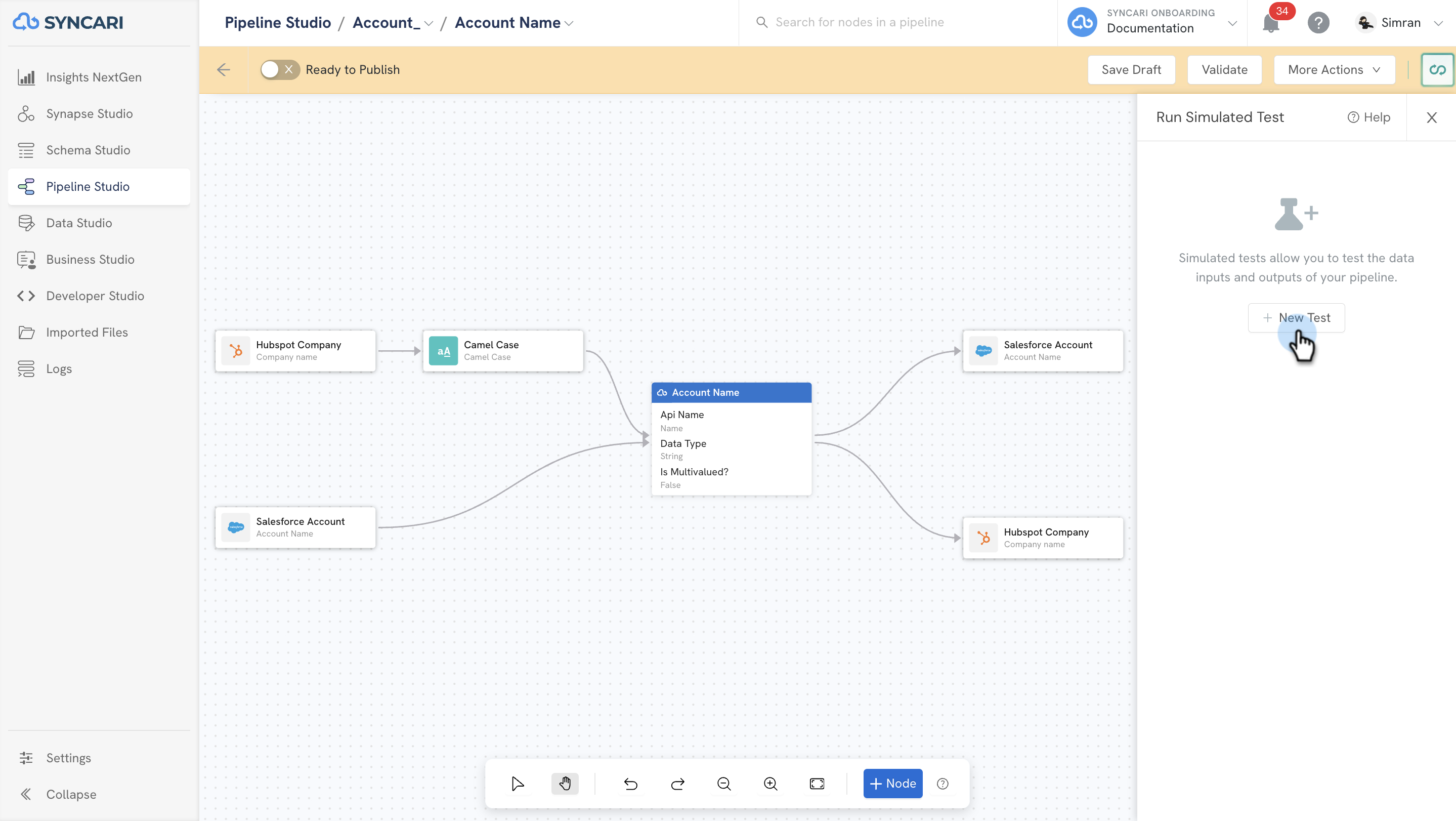Viewport: 1456px width, 821px height.
Task: Click the back arrow in the pipeline toolbar
Action: [x=224, y=69]
